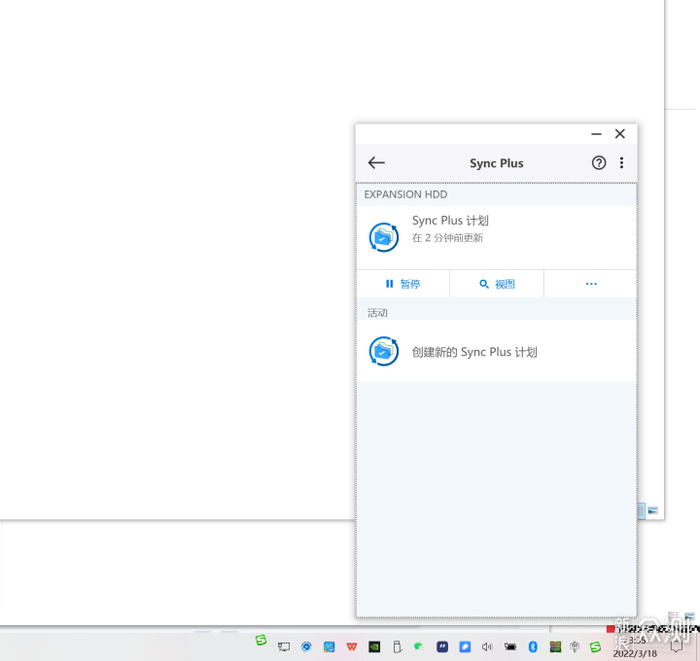Open the help question mark icon

coord(599,163)
